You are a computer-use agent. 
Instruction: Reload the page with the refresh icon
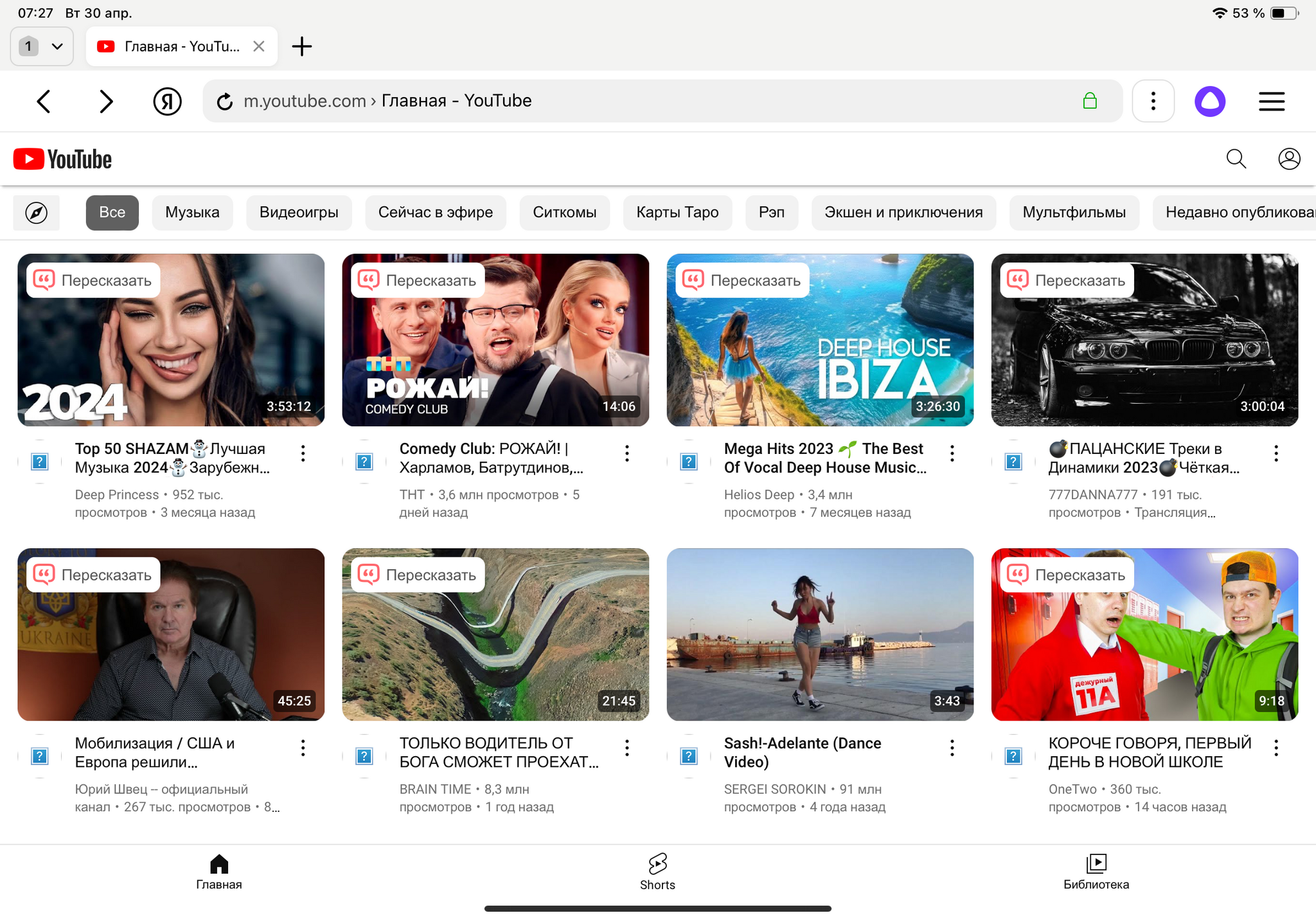(x=224, y=102)
